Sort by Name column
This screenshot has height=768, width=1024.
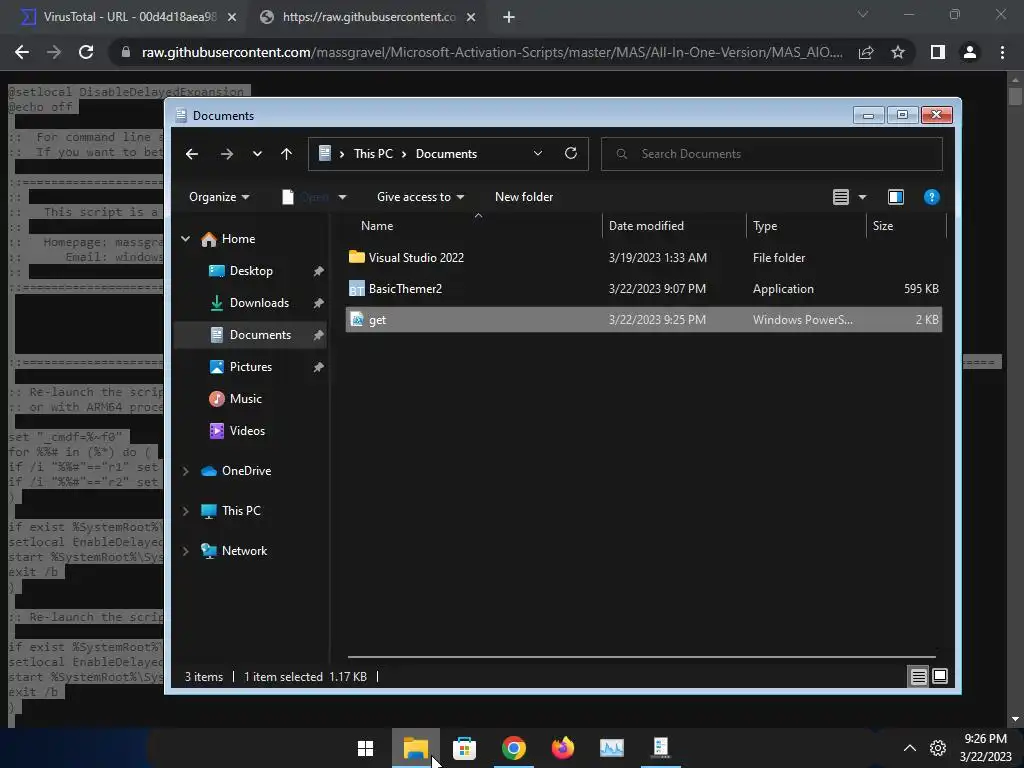(377, 226)
